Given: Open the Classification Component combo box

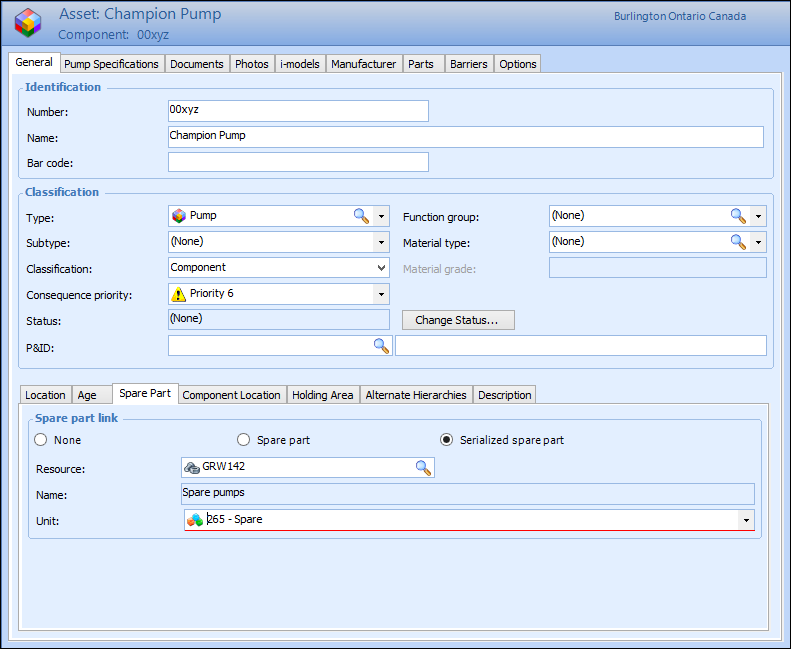Looking at the screenshot, I should click(381, 268).
